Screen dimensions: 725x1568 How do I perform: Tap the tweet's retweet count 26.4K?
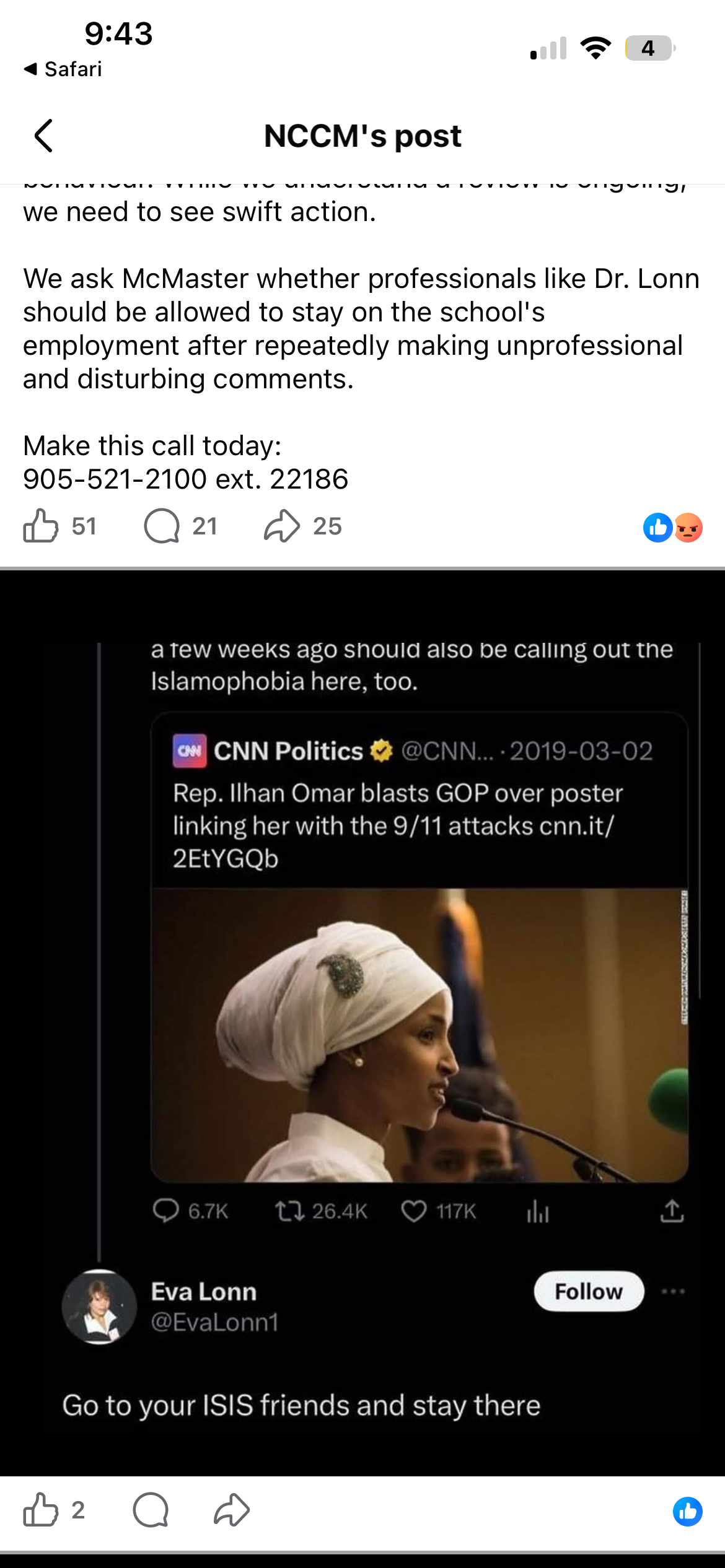[321, 1211]
